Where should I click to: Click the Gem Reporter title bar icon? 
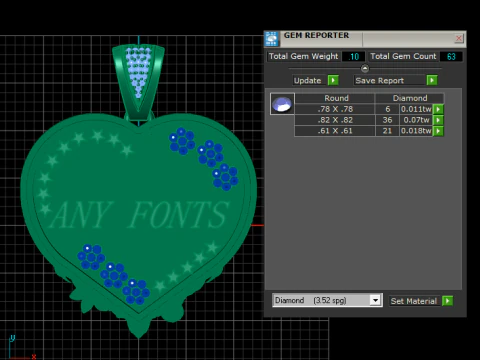pyautogui.click(x=272, y=39)
